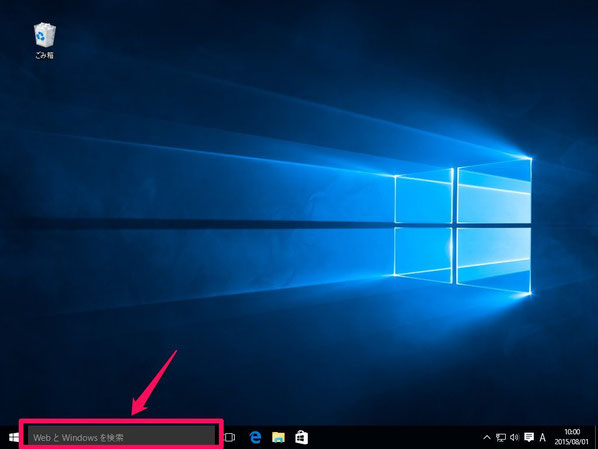Click the Show Desktop strip

click(x=595, y=437)
